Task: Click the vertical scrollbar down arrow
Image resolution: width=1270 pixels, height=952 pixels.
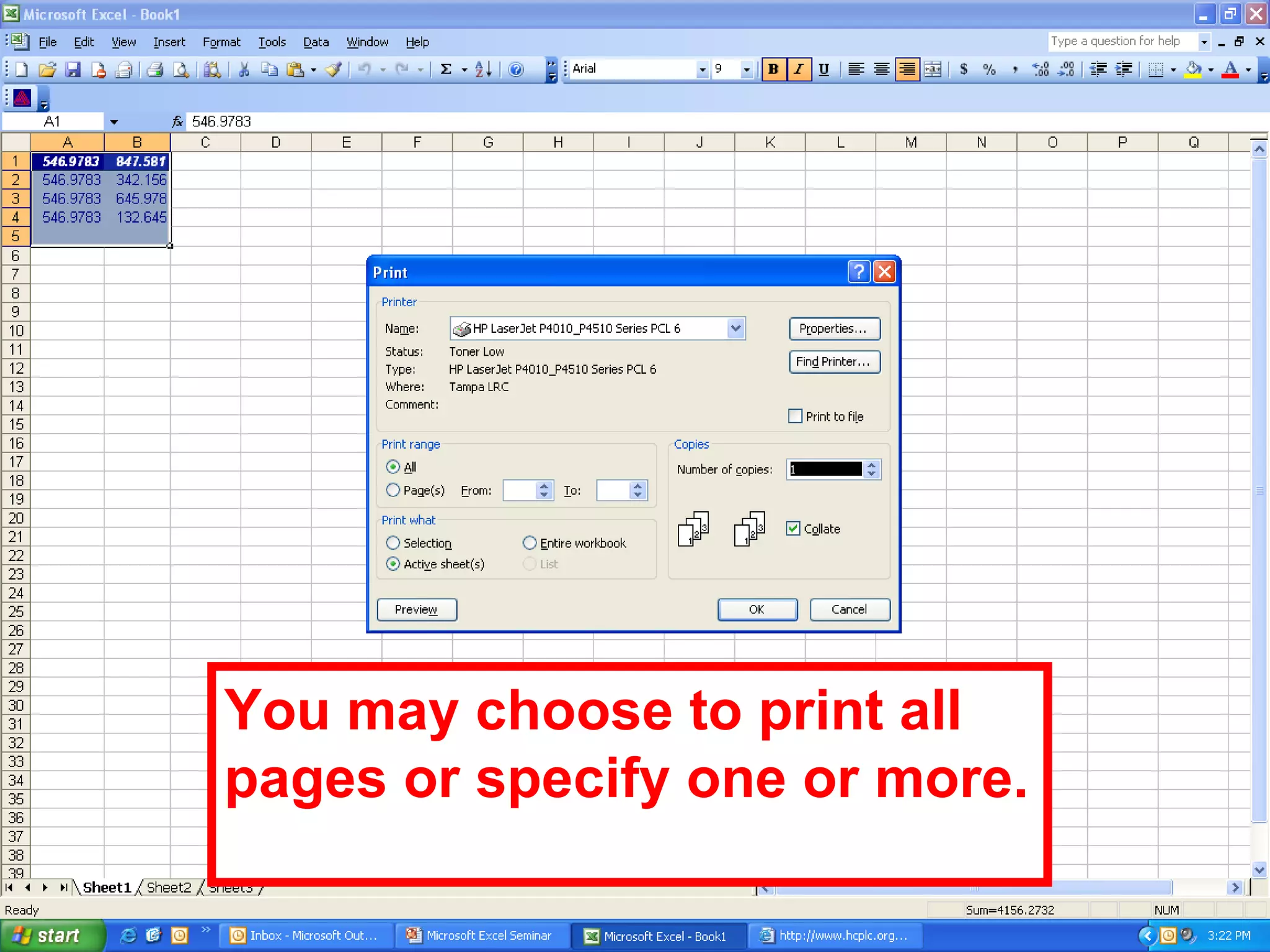Action: (1259, 870)
